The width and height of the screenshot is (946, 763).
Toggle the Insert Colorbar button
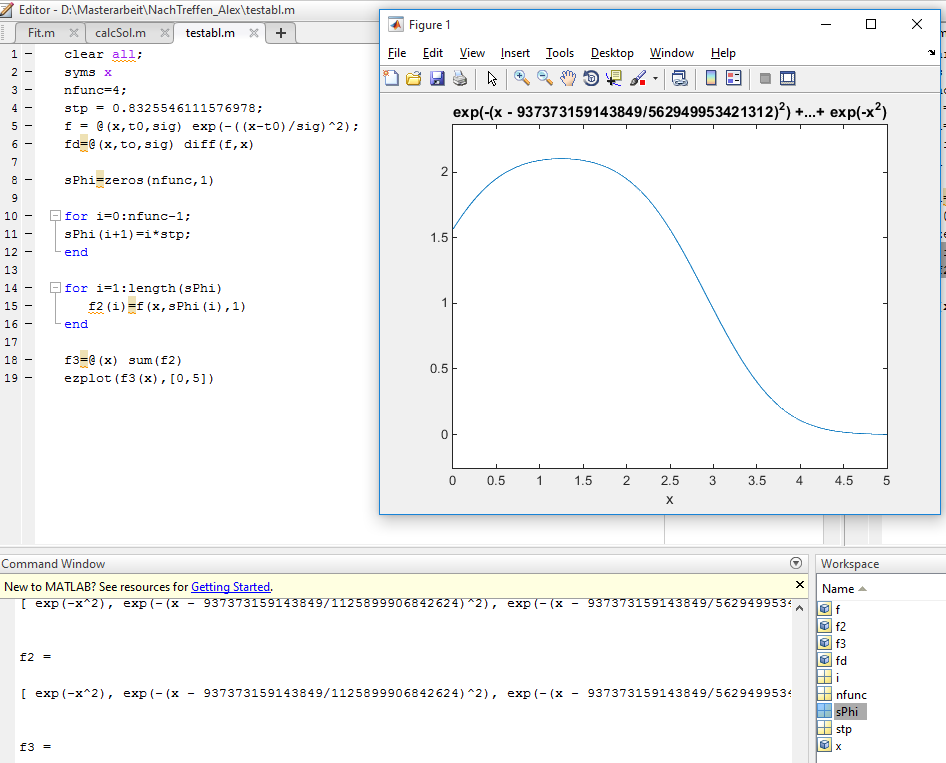pyautogui.click(x=711, y=78)
